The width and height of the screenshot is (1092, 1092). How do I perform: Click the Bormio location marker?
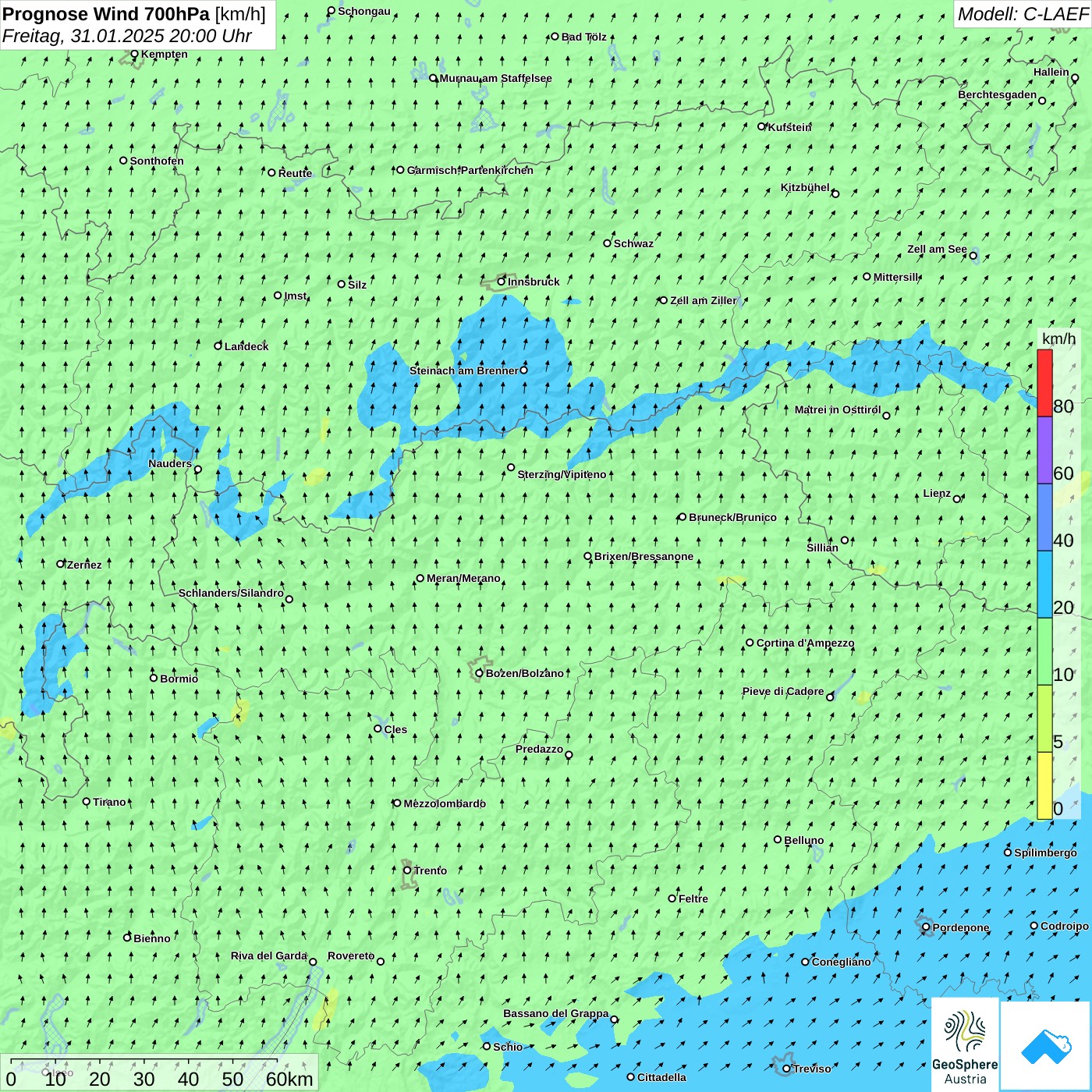(x=154, y=678)
